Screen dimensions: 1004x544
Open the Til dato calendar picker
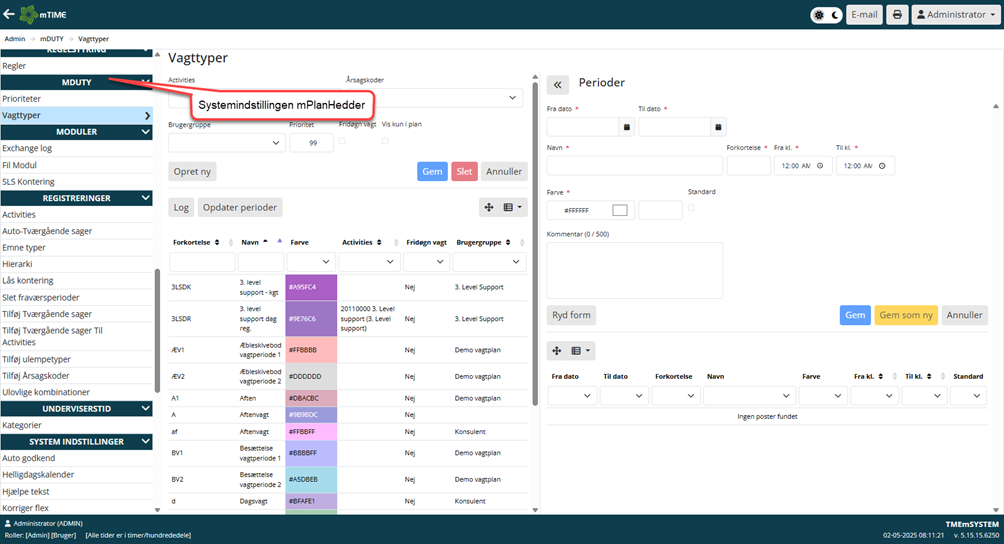click(718, 127)
